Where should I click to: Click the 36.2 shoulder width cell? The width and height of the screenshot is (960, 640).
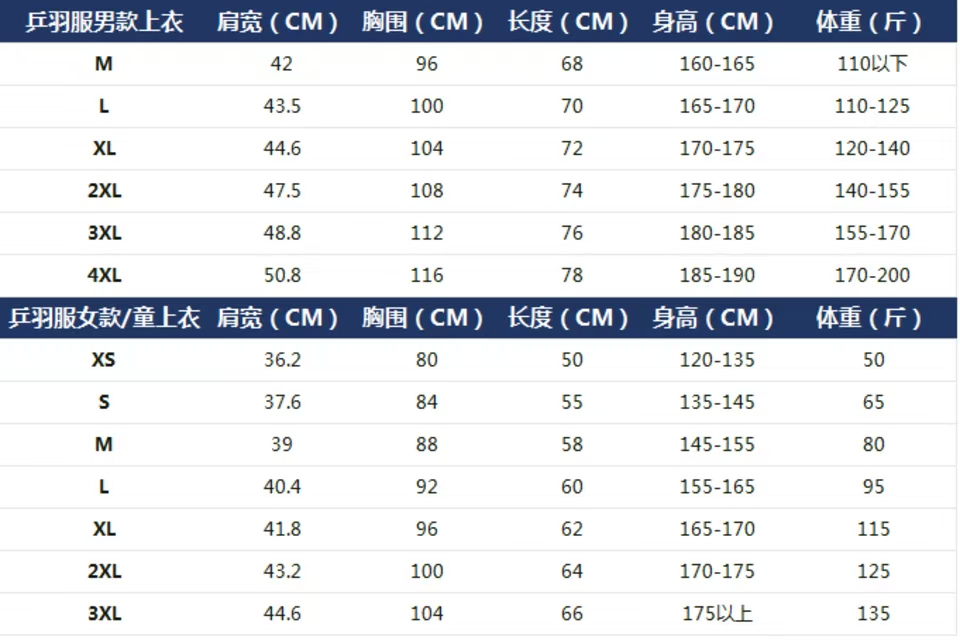click(x=282, y=360)
